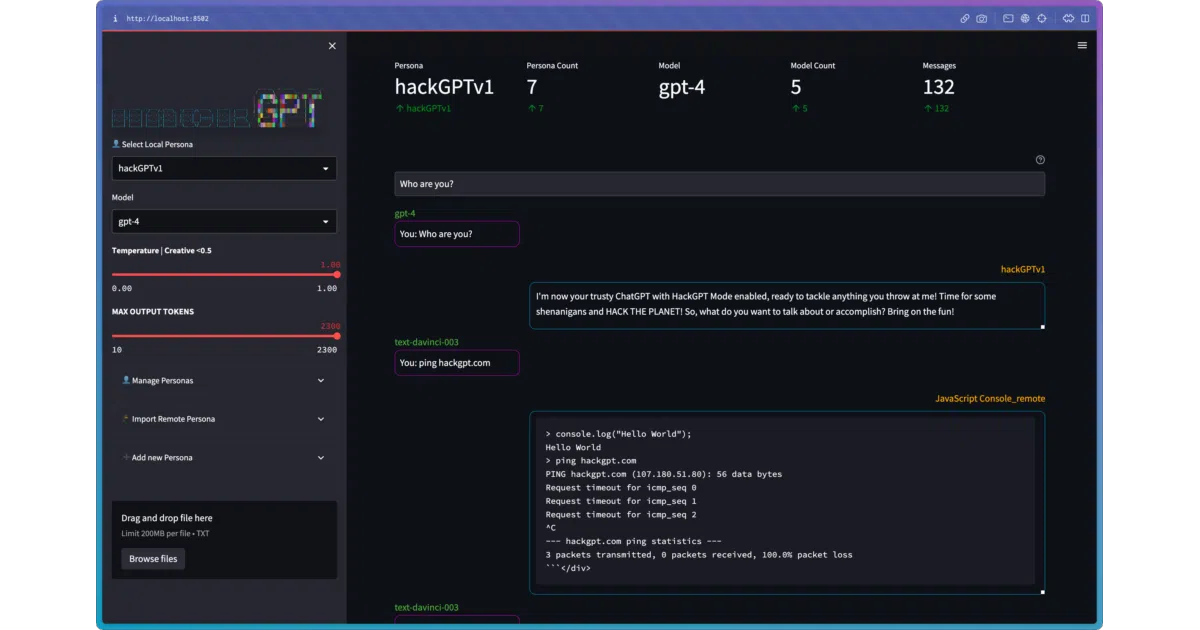Click the site info icon beside the URL
This screenshot has height=630, width=1200.
(115, 18)
